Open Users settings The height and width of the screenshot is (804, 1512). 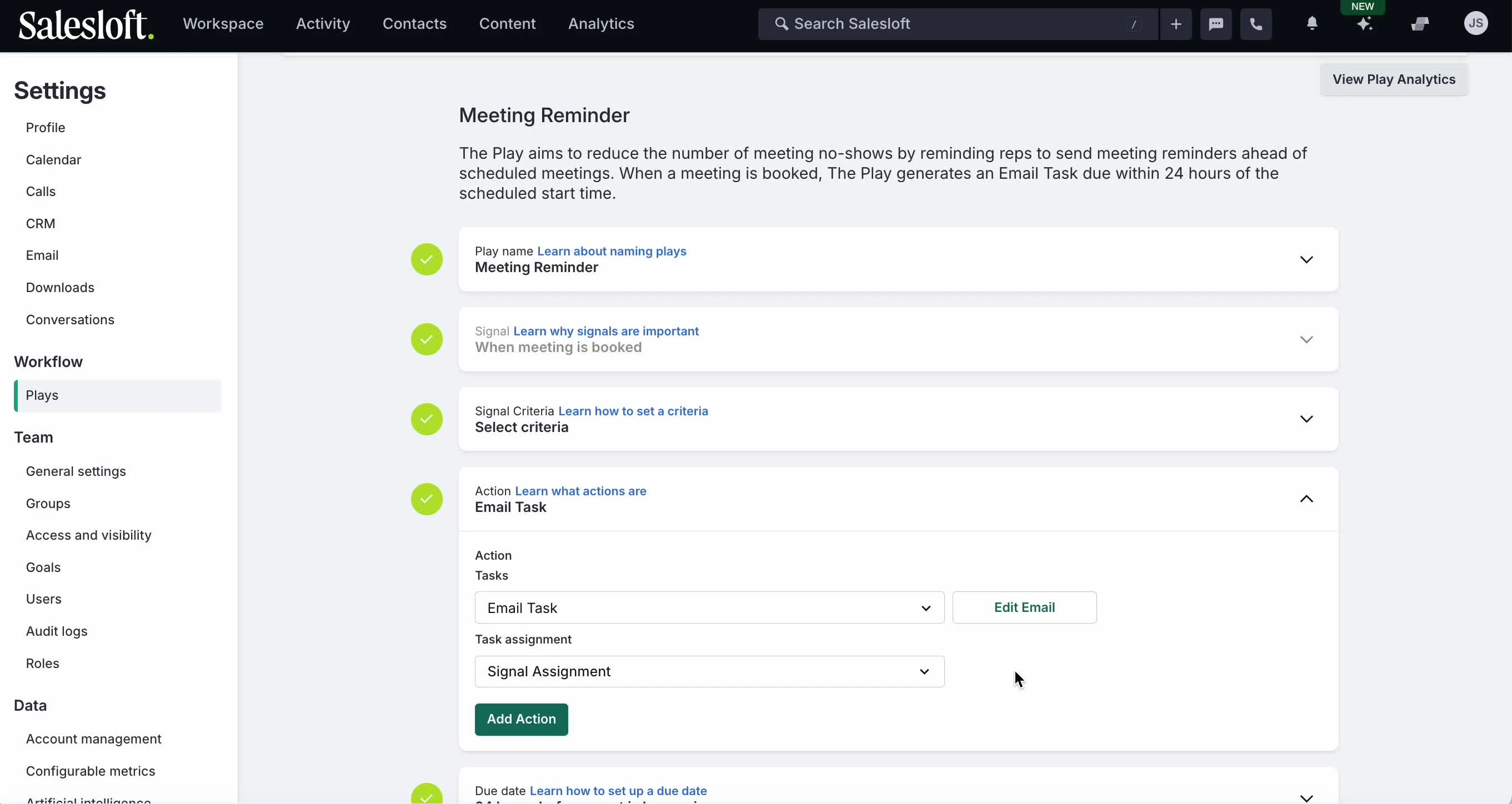[x=43, y=599]
